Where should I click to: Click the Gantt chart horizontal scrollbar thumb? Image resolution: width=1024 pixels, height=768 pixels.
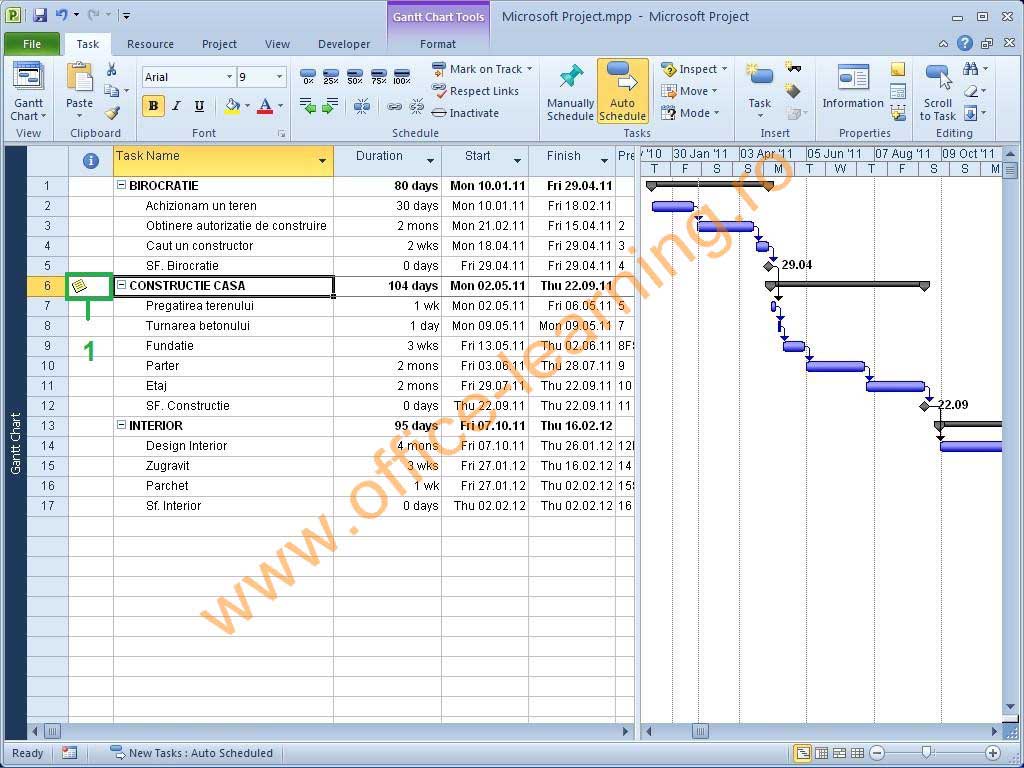(700, 731)
